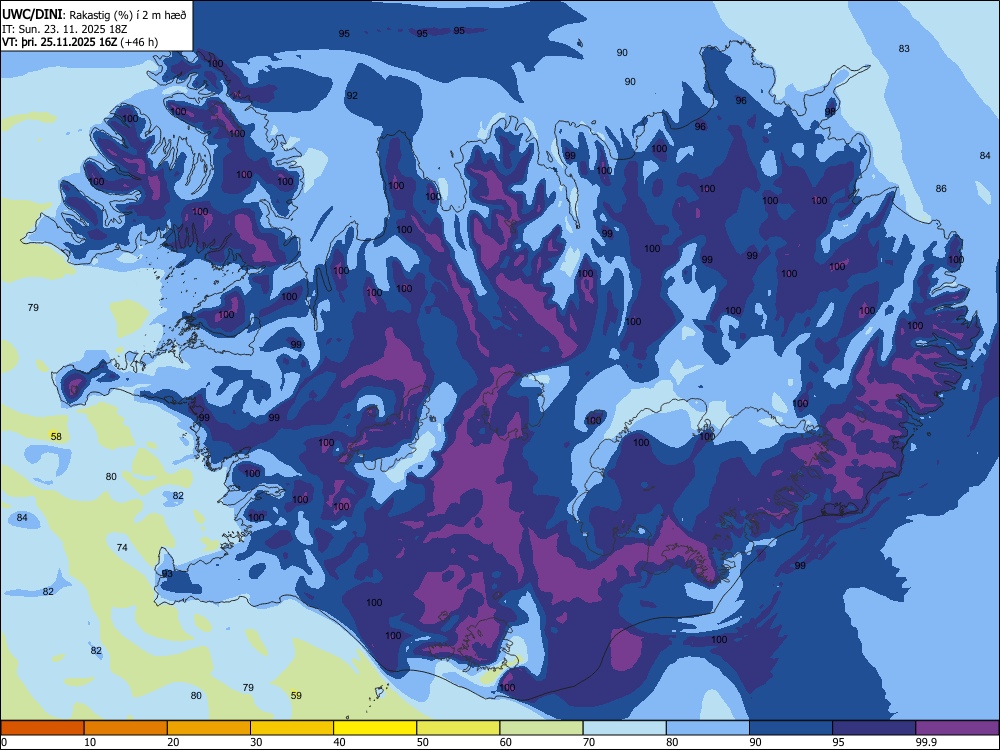Click the '74' humidity value on the map
This screenshot has height=750, width=1000.
[x=122, y=547]
